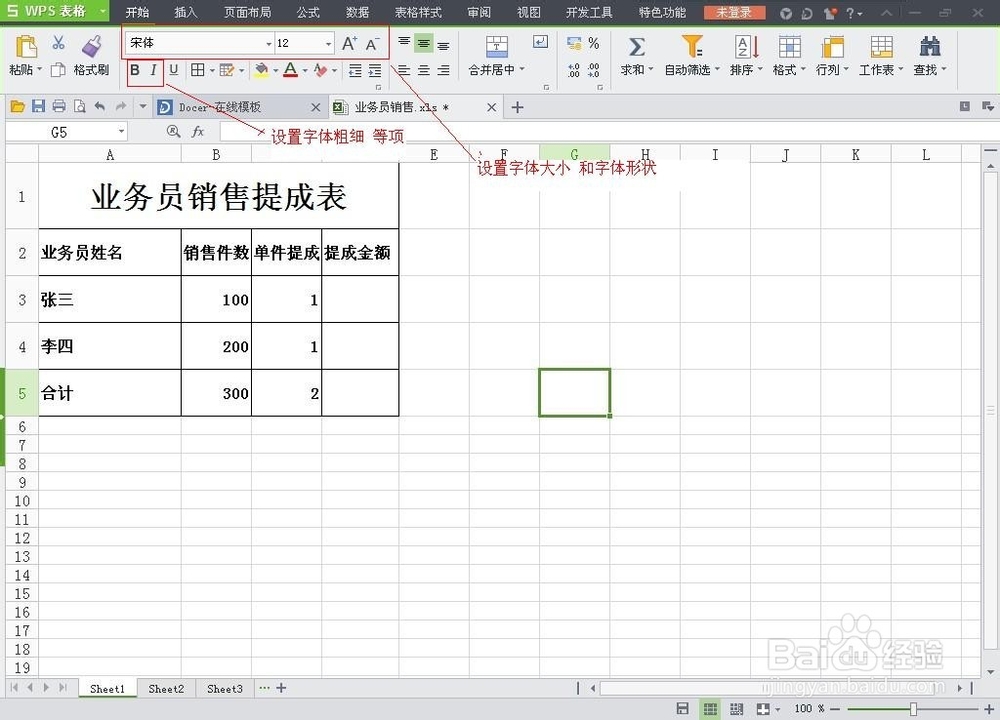Expand the 工作表 worksheet dropdown

[x=901, y=69]
